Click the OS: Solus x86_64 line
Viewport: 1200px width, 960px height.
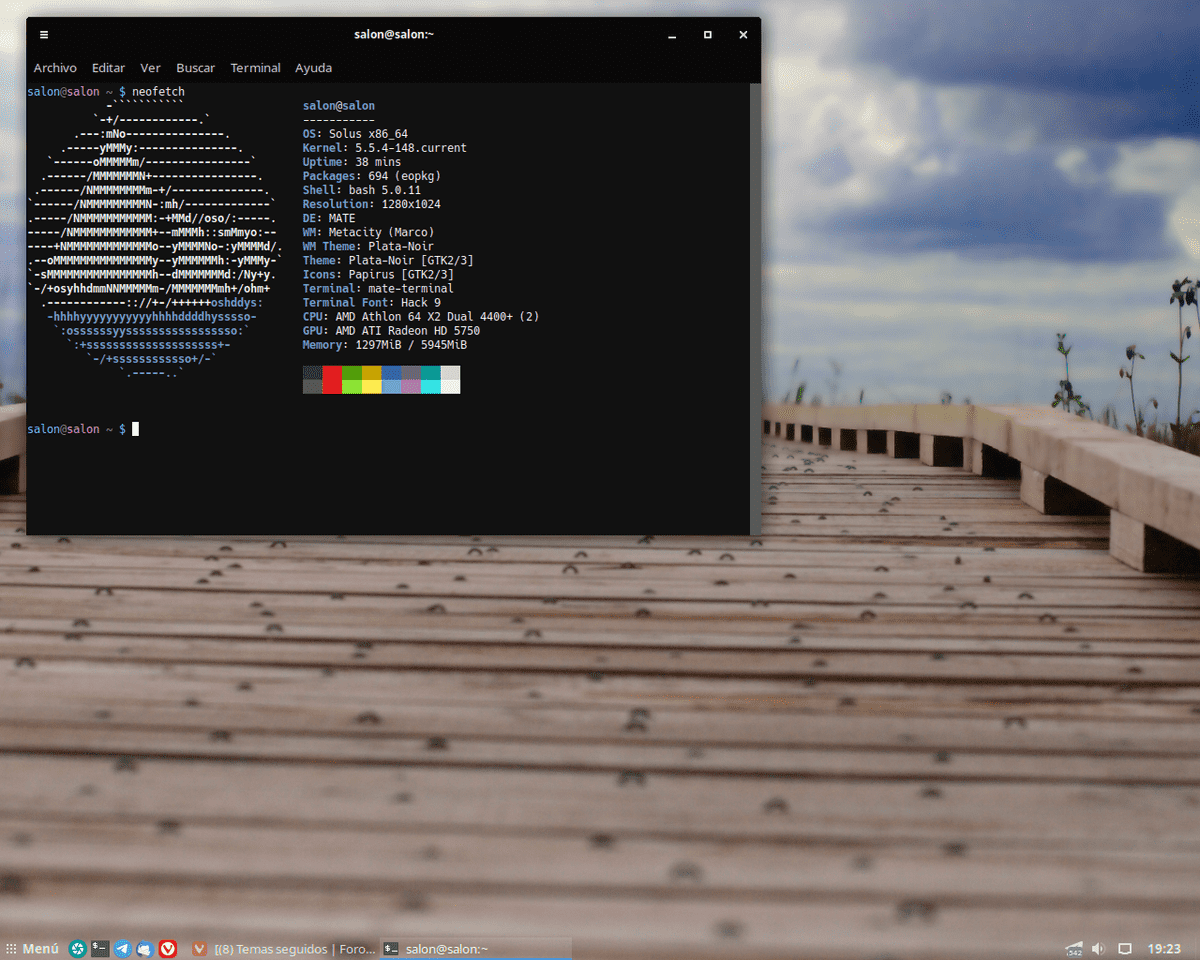355,134
